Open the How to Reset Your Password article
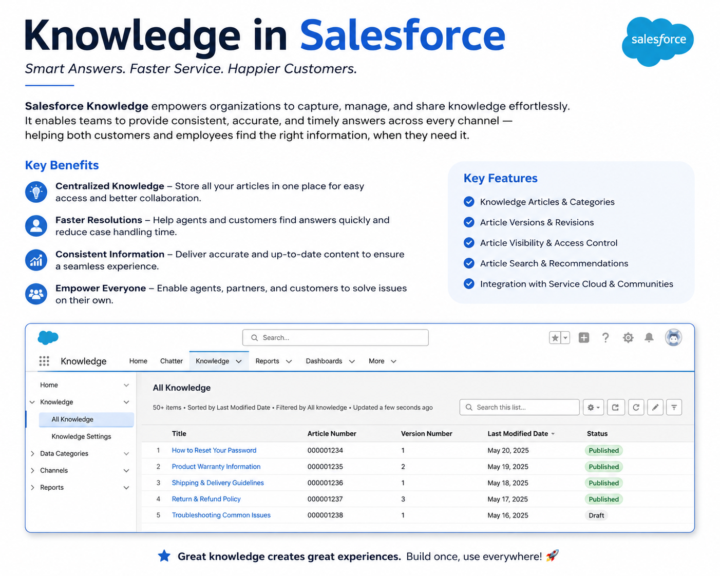The image size is (720, 576). click(214, 451)
